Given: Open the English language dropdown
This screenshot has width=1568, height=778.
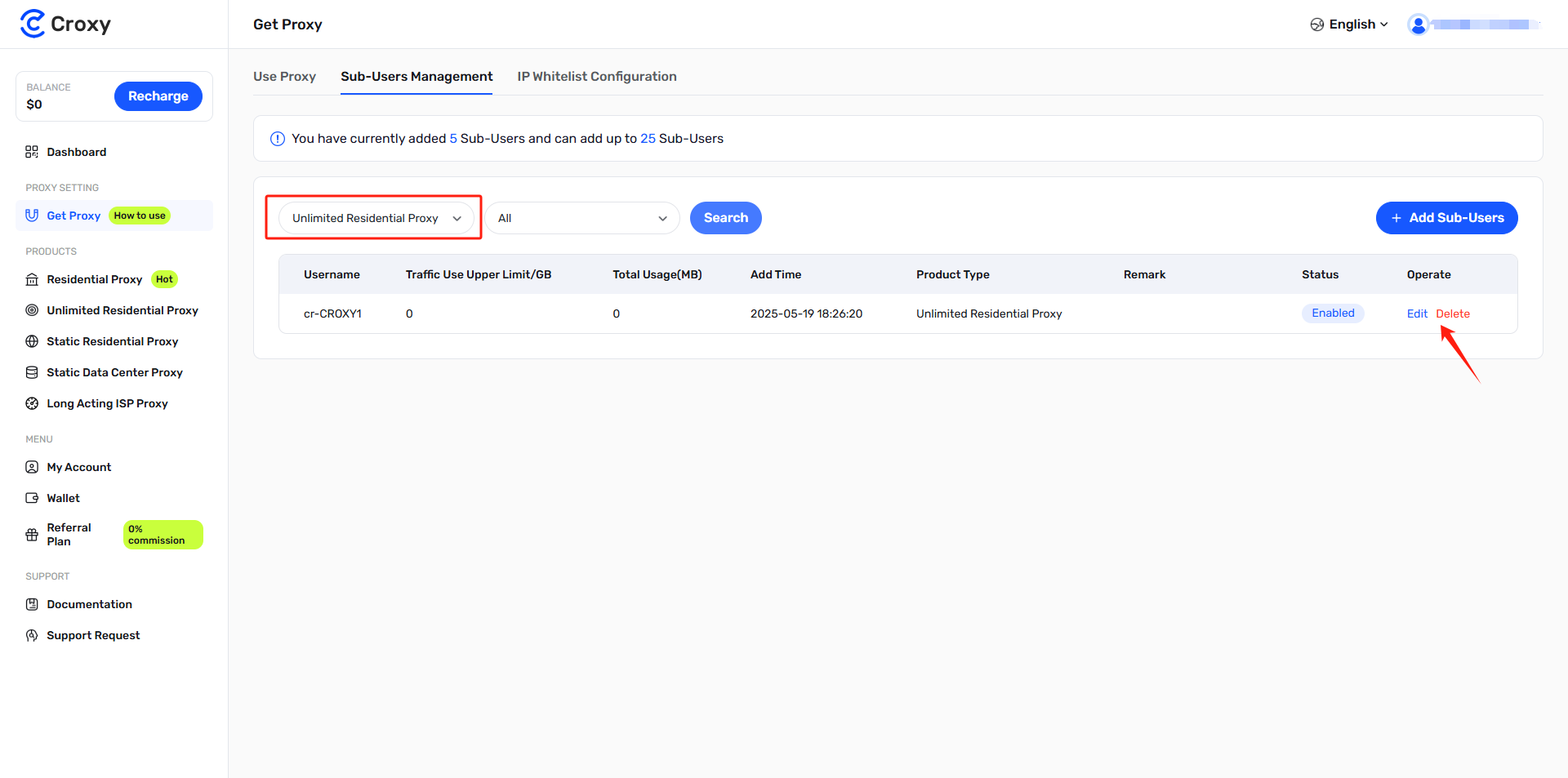Looking at the screenshot, I should coord(1349,24).
